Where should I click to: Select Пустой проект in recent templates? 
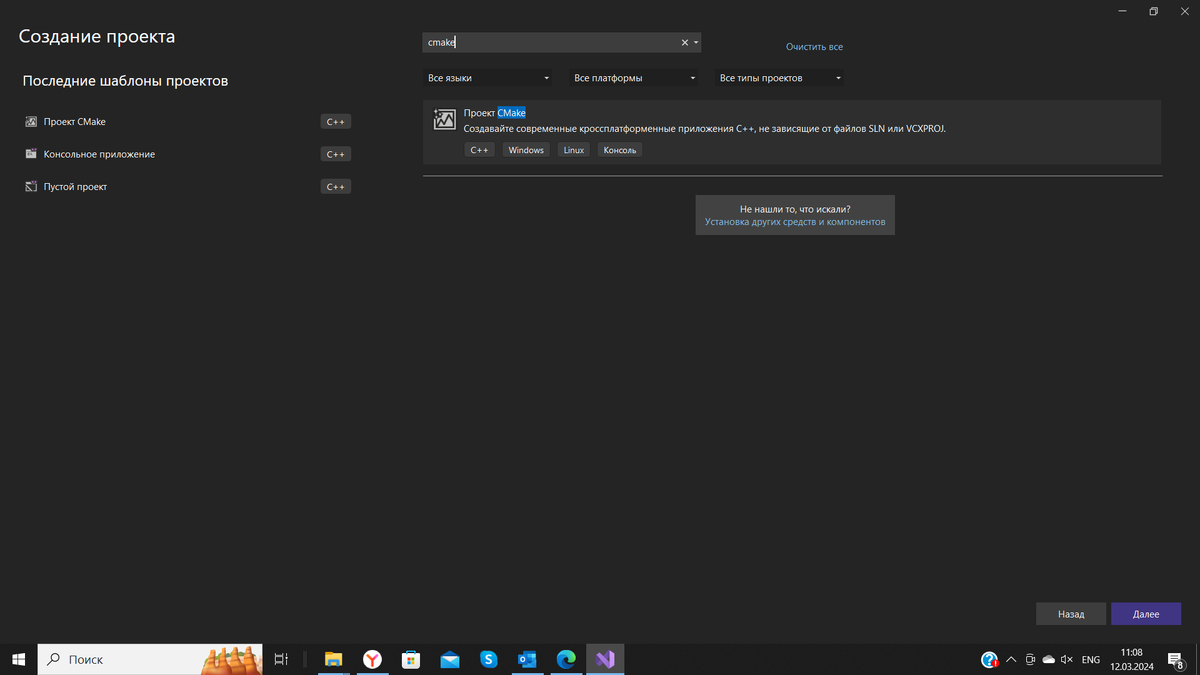pyautogui.click(x=75, y=187)
